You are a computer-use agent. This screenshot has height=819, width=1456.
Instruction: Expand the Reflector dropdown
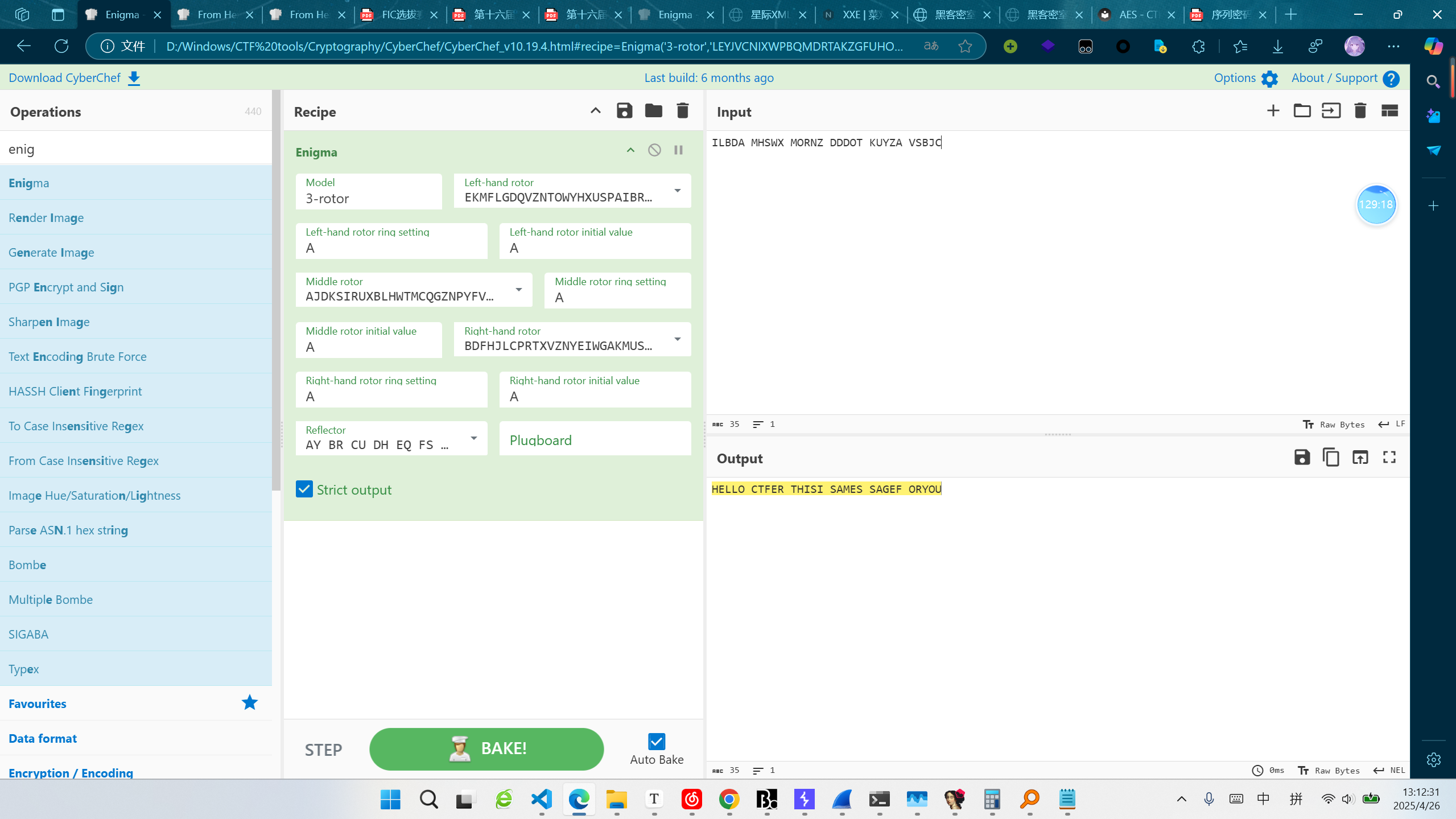[x=473, y=438]
